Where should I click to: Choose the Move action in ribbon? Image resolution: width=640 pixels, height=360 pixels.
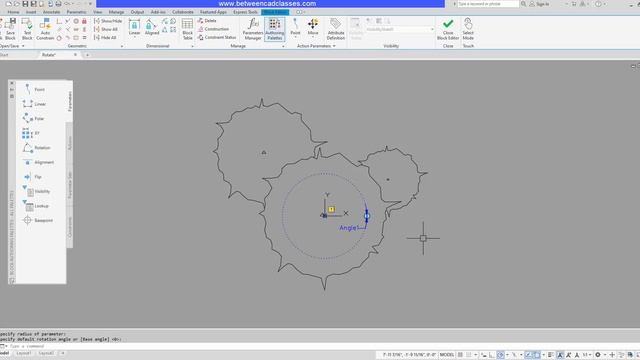point(313,27)
